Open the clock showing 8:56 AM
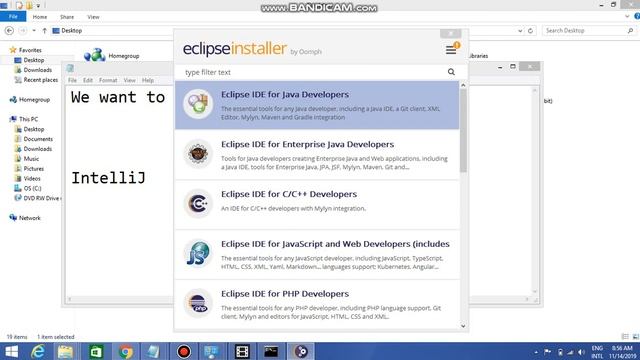 622,352
